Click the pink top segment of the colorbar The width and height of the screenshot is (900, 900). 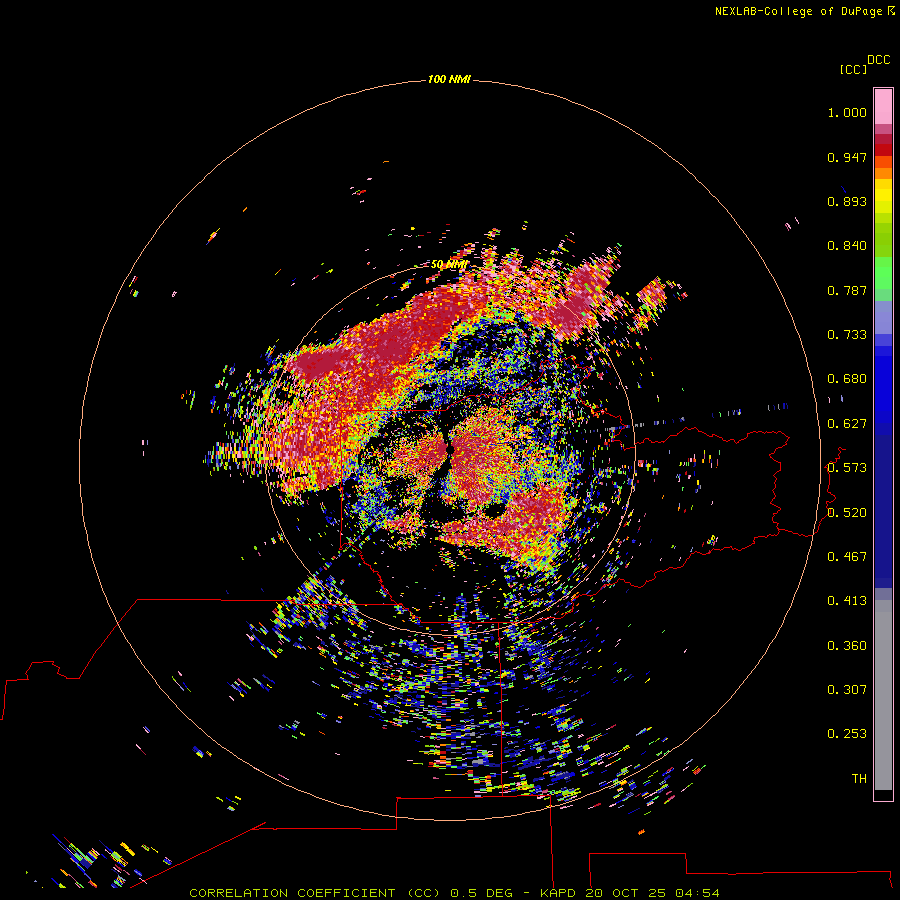pos(883,106)
